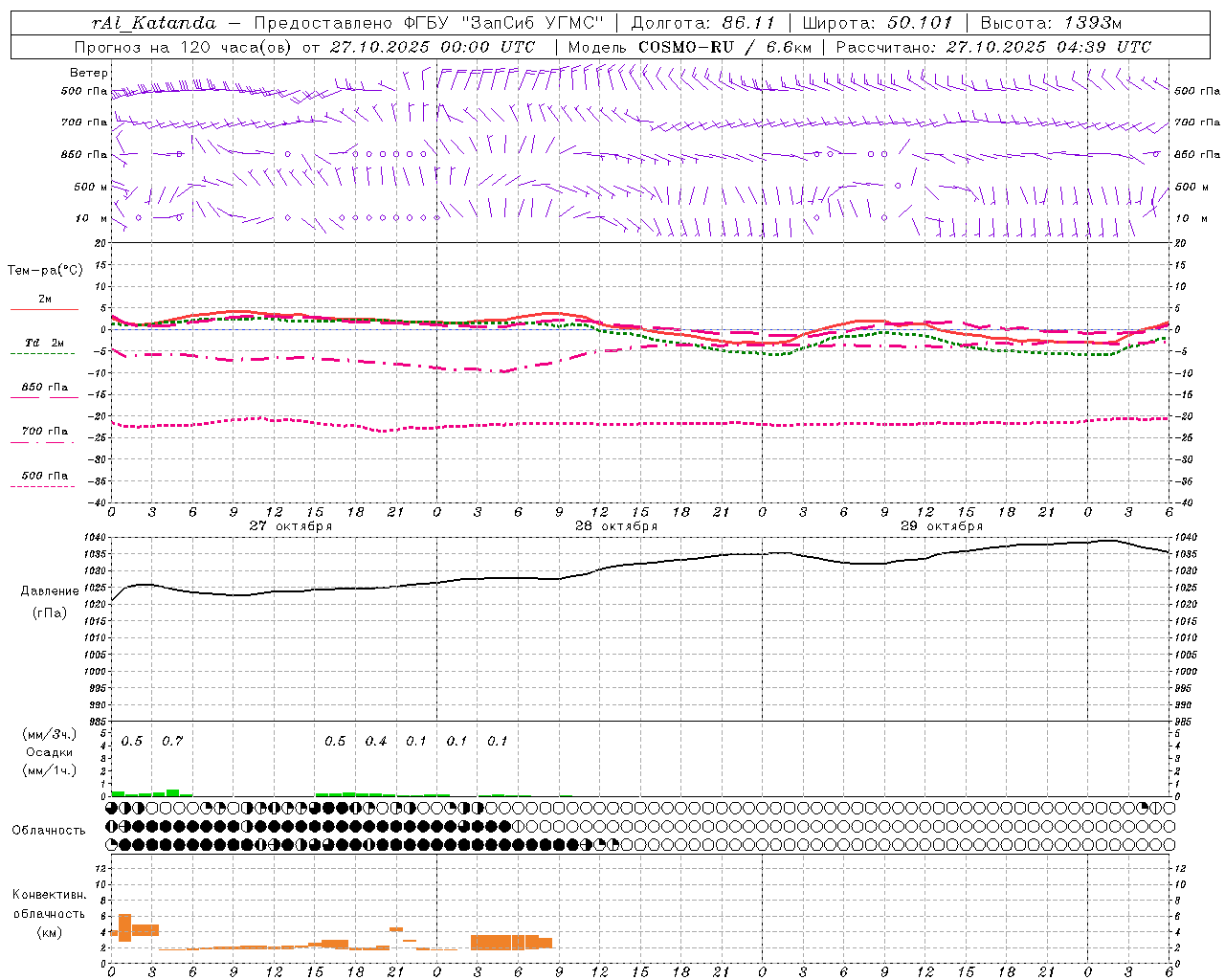Select the 28 октября date label
1225x980 pixels.
(616, 525)
